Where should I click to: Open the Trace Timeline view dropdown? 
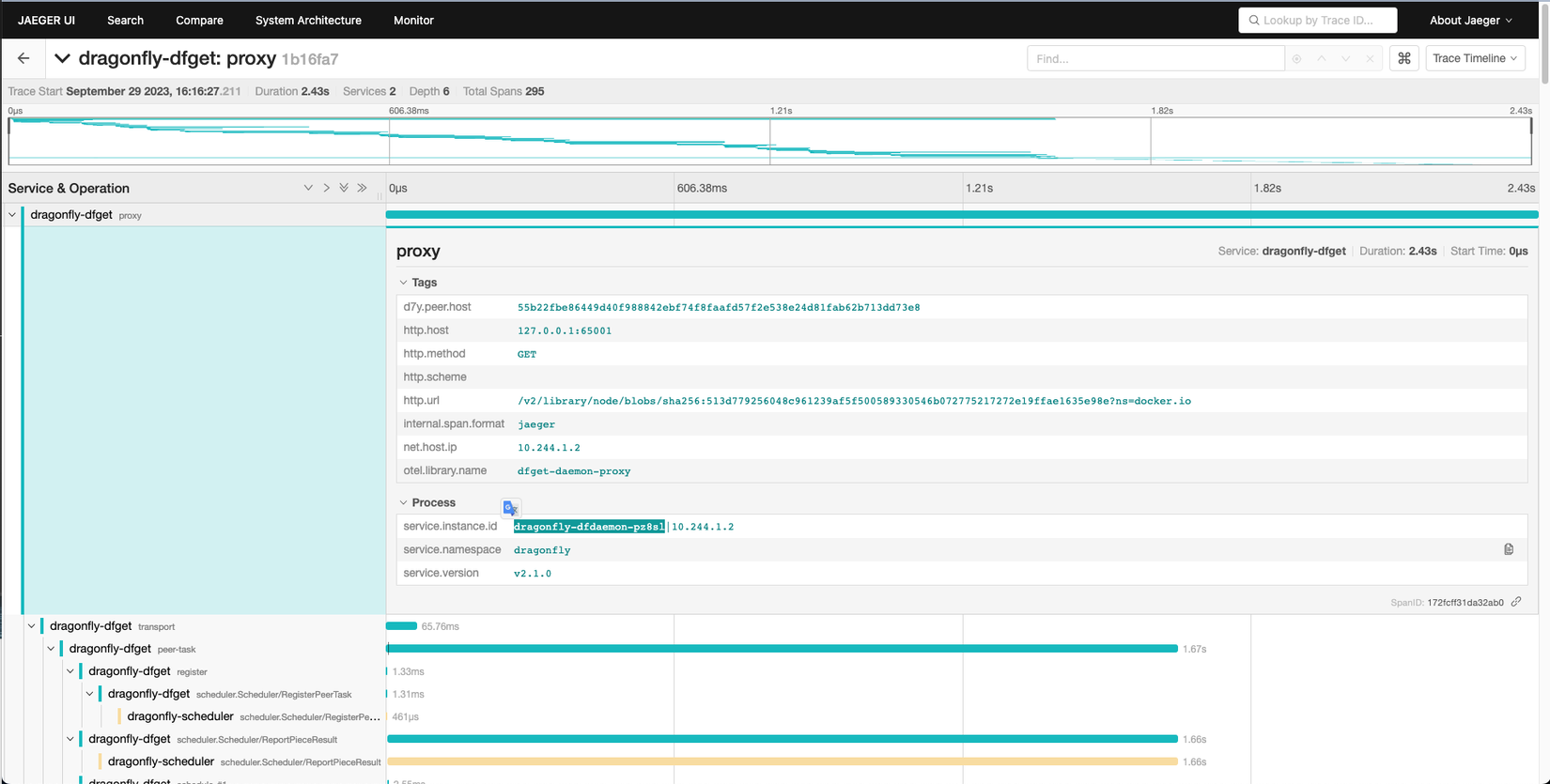pos(1474,58)
